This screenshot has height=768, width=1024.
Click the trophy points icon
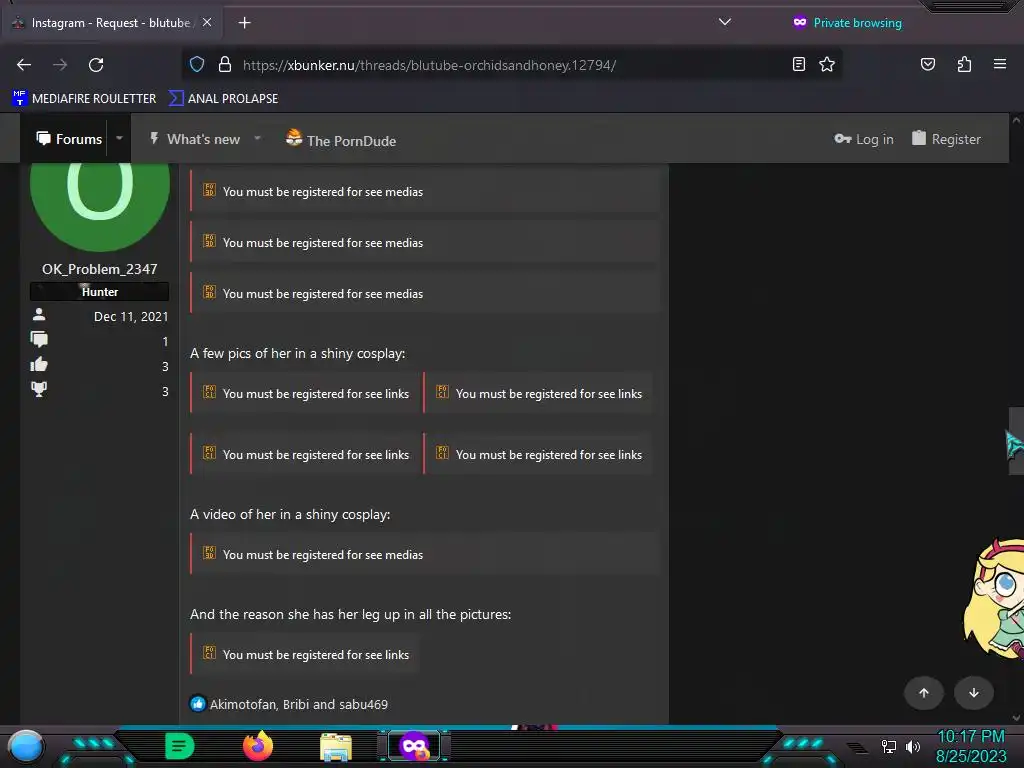(x=39, y=389)
